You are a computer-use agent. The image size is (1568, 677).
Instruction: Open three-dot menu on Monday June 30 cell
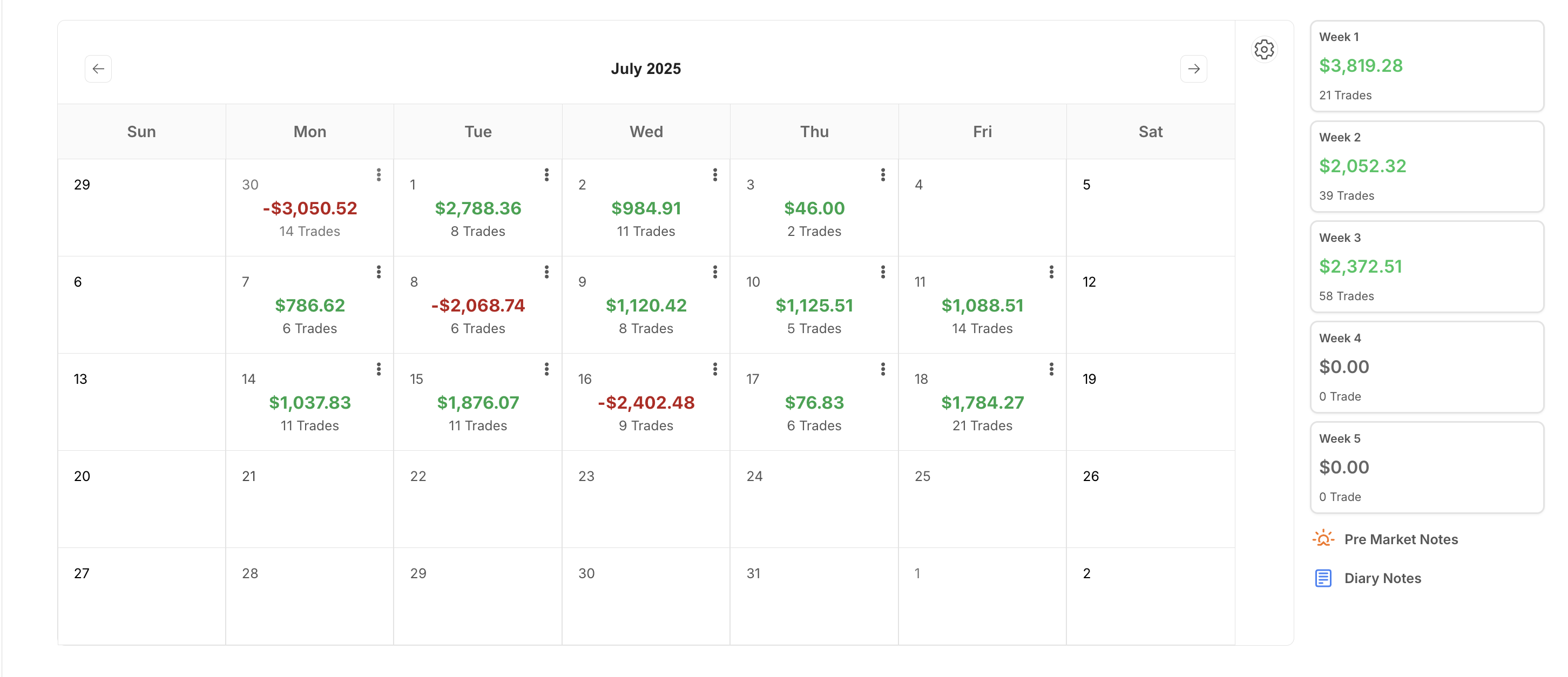(379, 175)
